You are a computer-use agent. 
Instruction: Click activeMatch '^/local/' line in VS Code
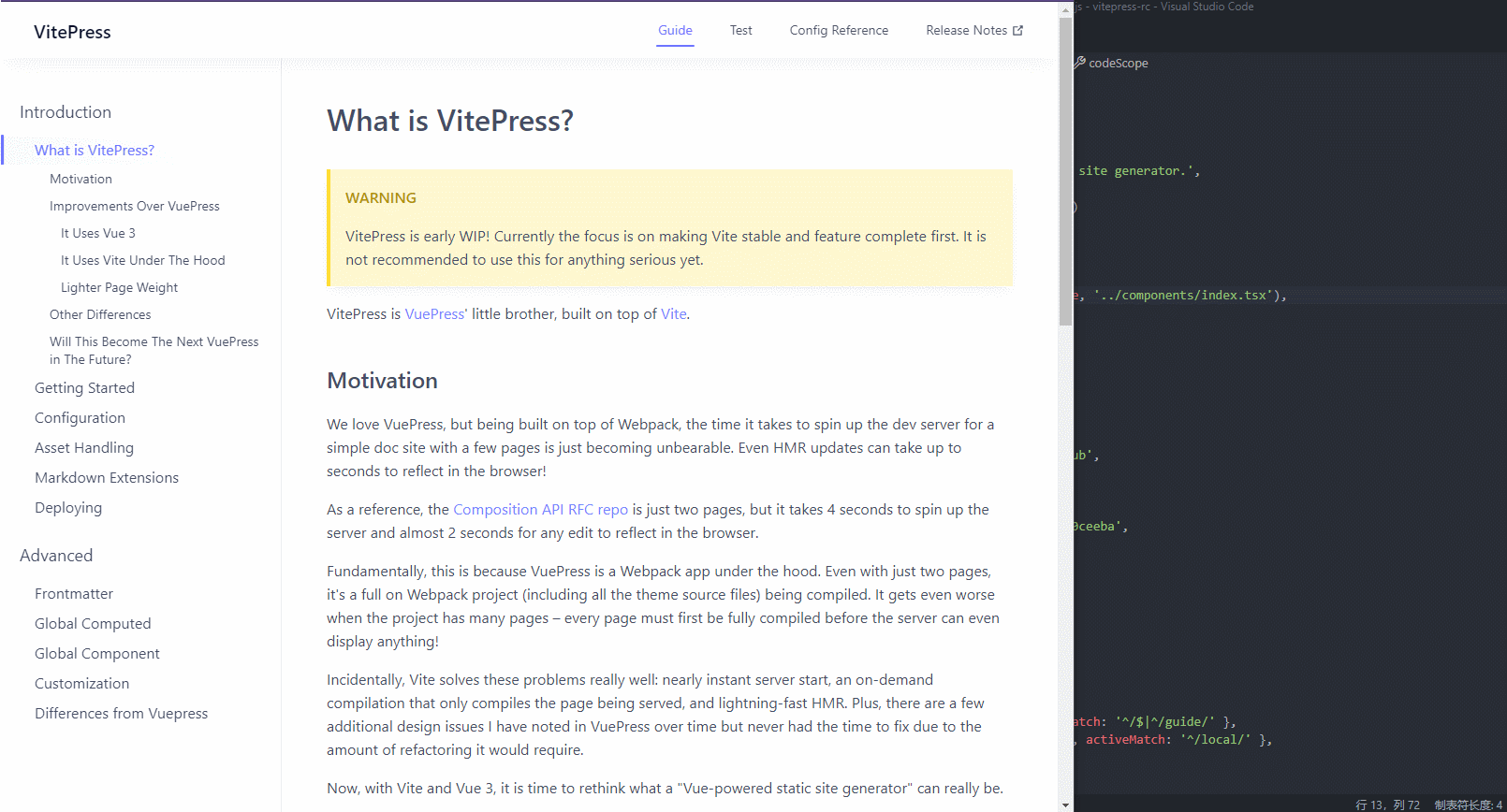coord(1173,739)
